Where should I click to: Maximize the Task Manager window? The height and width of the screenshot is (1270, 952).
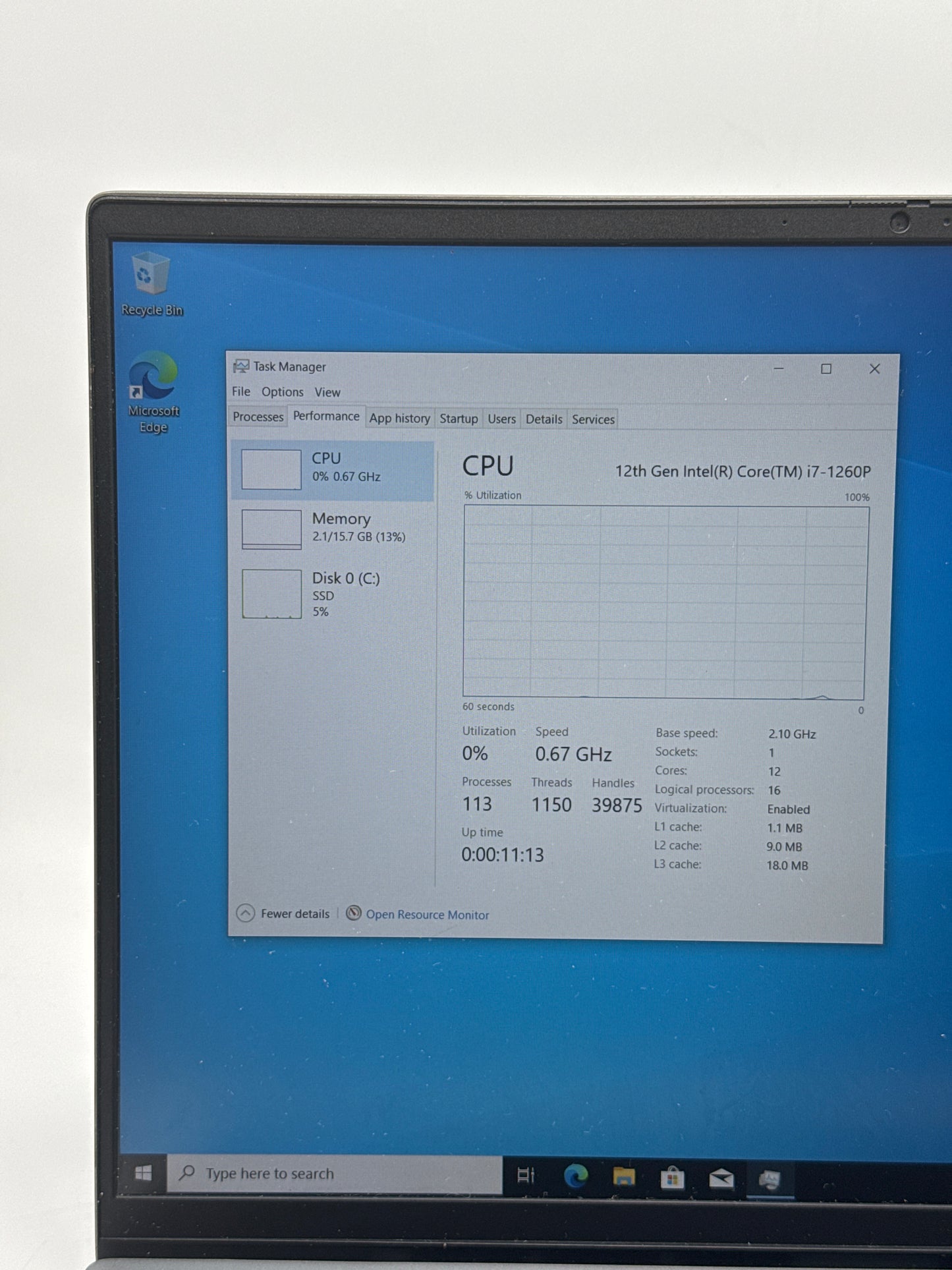pyautogui.click(x=826, y=369)
